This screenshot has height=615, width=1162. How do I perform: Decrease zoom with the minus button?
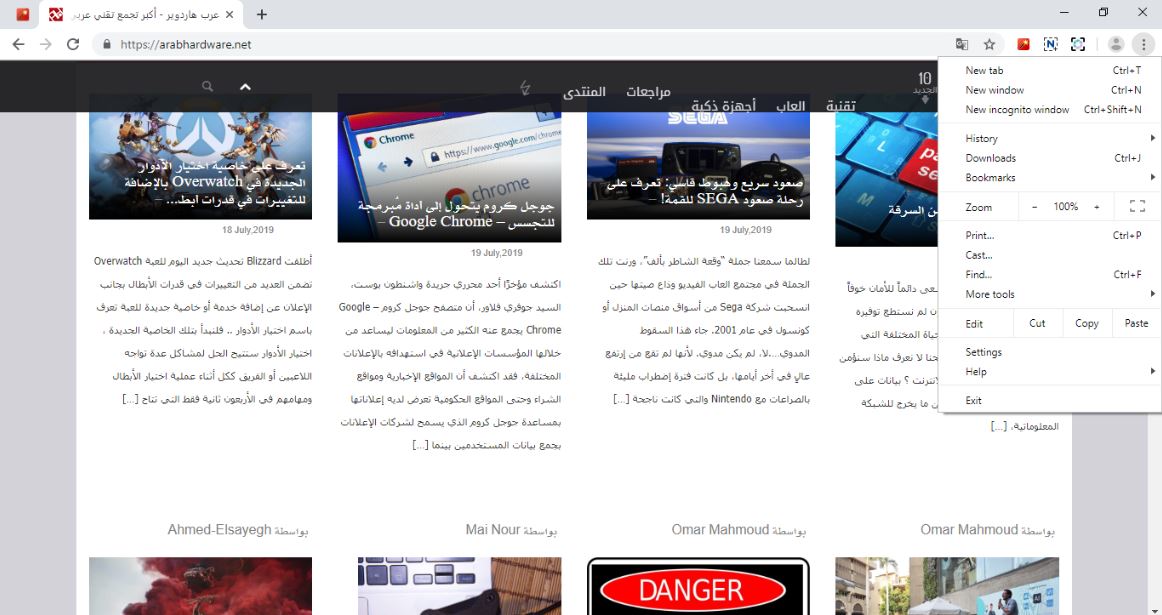click(1035, 207)
